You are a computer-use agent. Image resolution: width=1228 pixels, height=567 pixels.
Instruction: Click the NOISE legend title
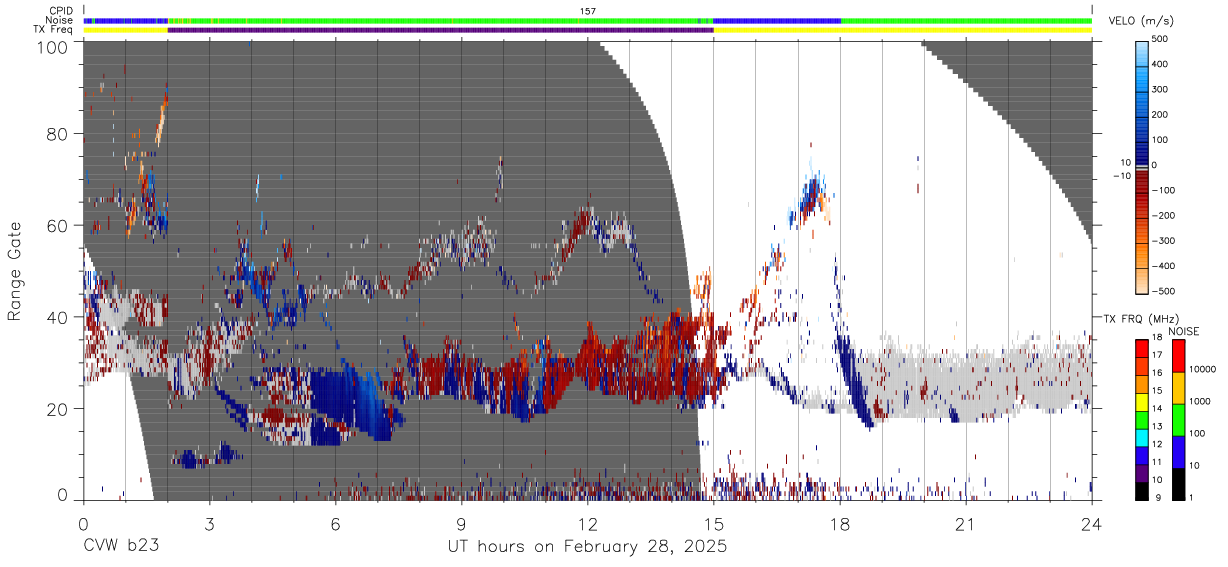1183,331
